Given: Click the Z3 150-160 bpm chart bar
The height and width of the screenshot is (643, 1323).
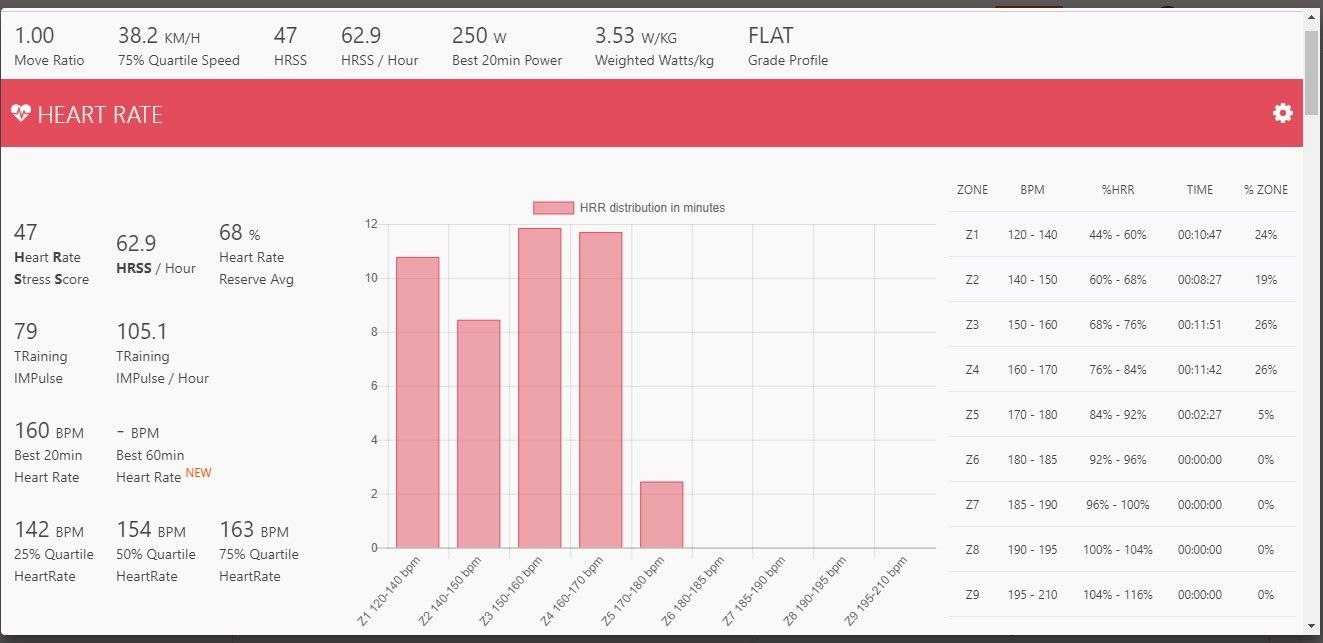Looking at the screenshot, I should click(539, 388).
